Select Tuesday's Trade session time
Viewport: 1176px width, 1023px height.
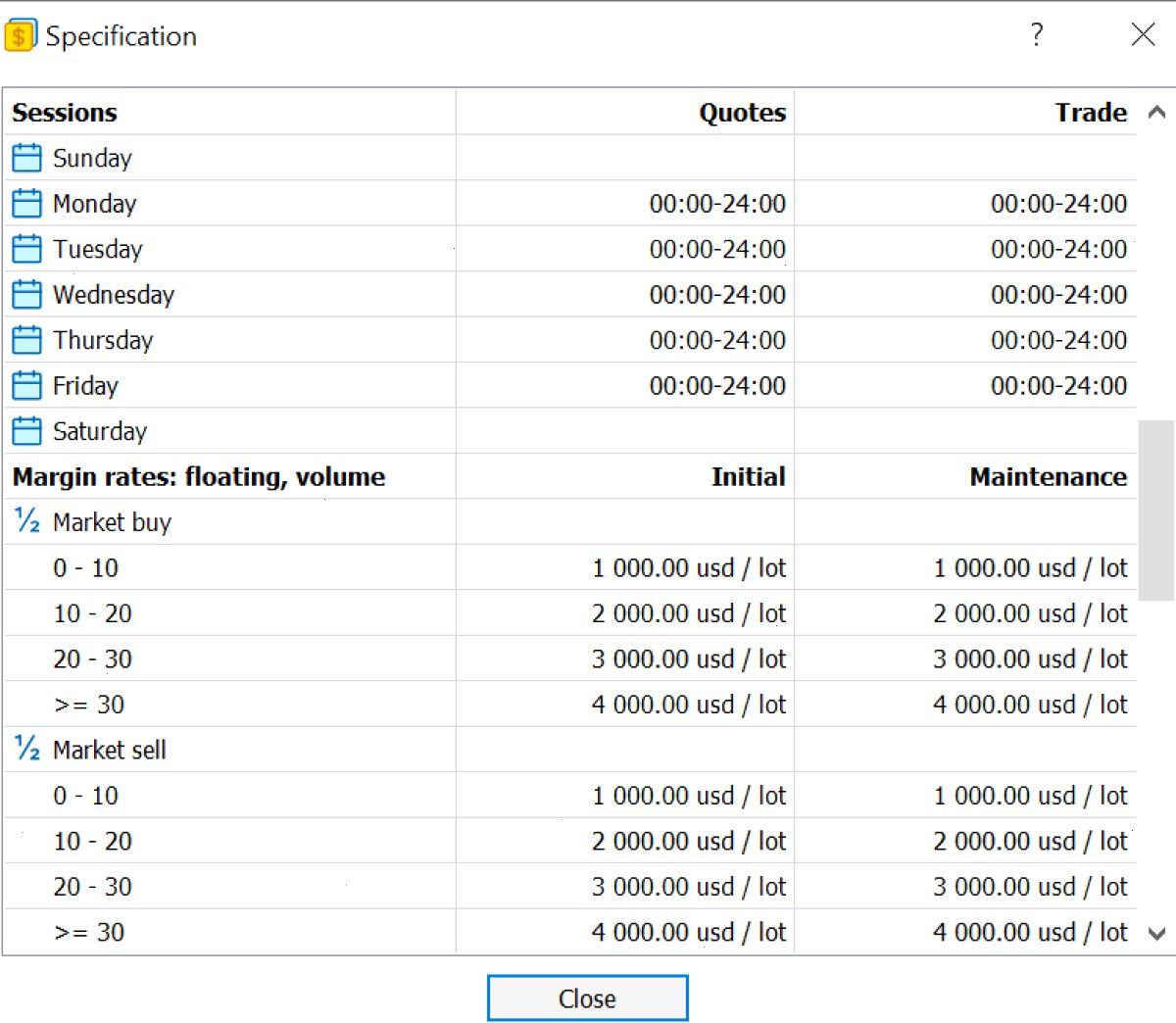1058,249
